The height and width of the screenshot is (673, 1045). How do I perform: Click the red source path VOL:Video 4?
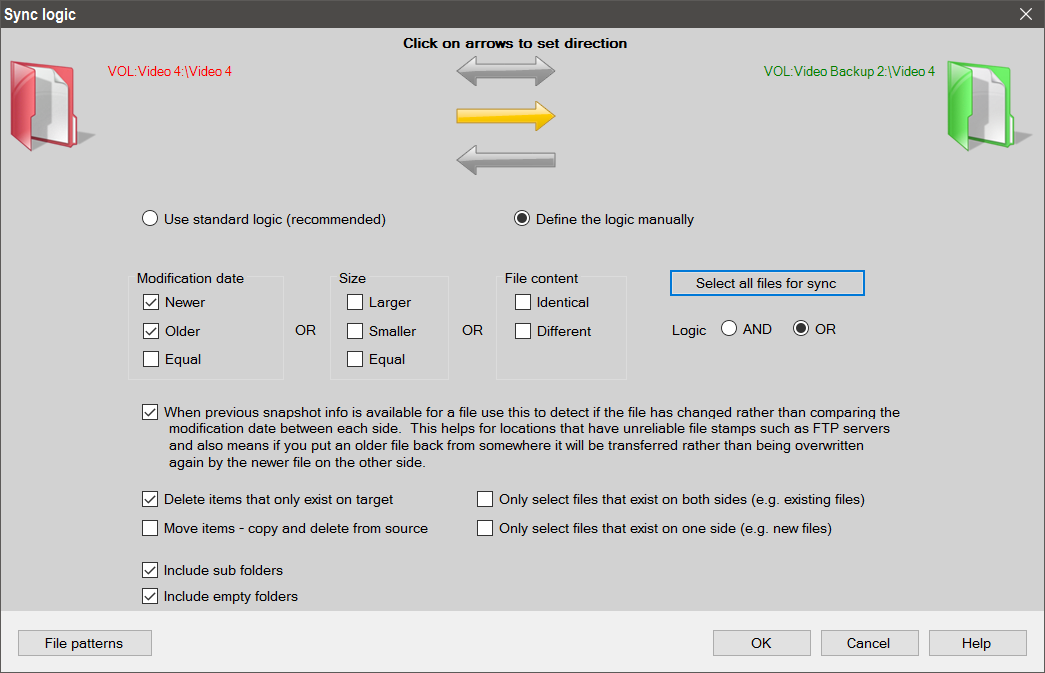(170, 72)
